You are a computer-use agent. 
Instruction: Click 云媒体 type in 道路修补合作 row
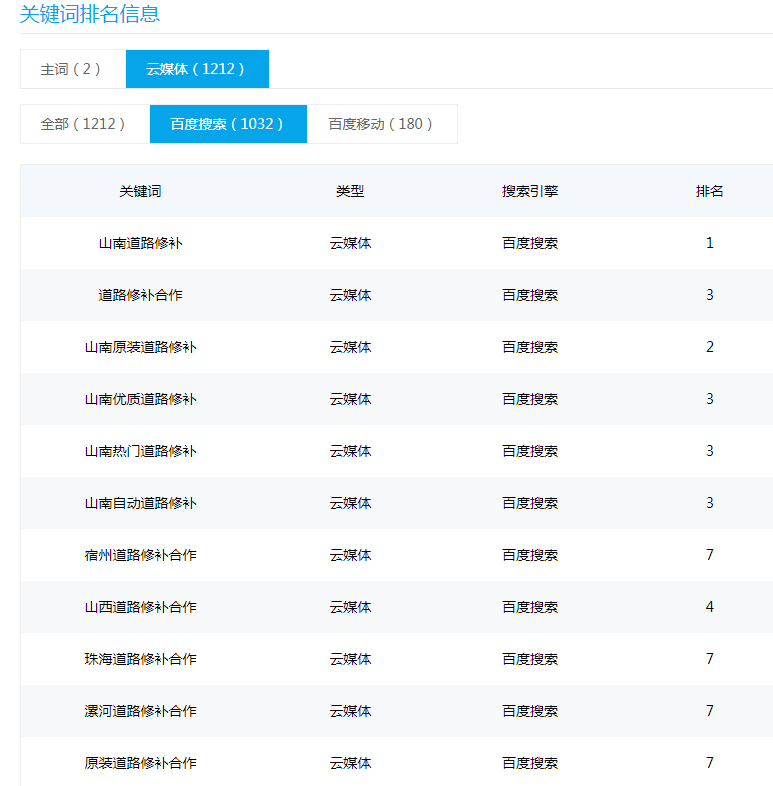point(350,295)
